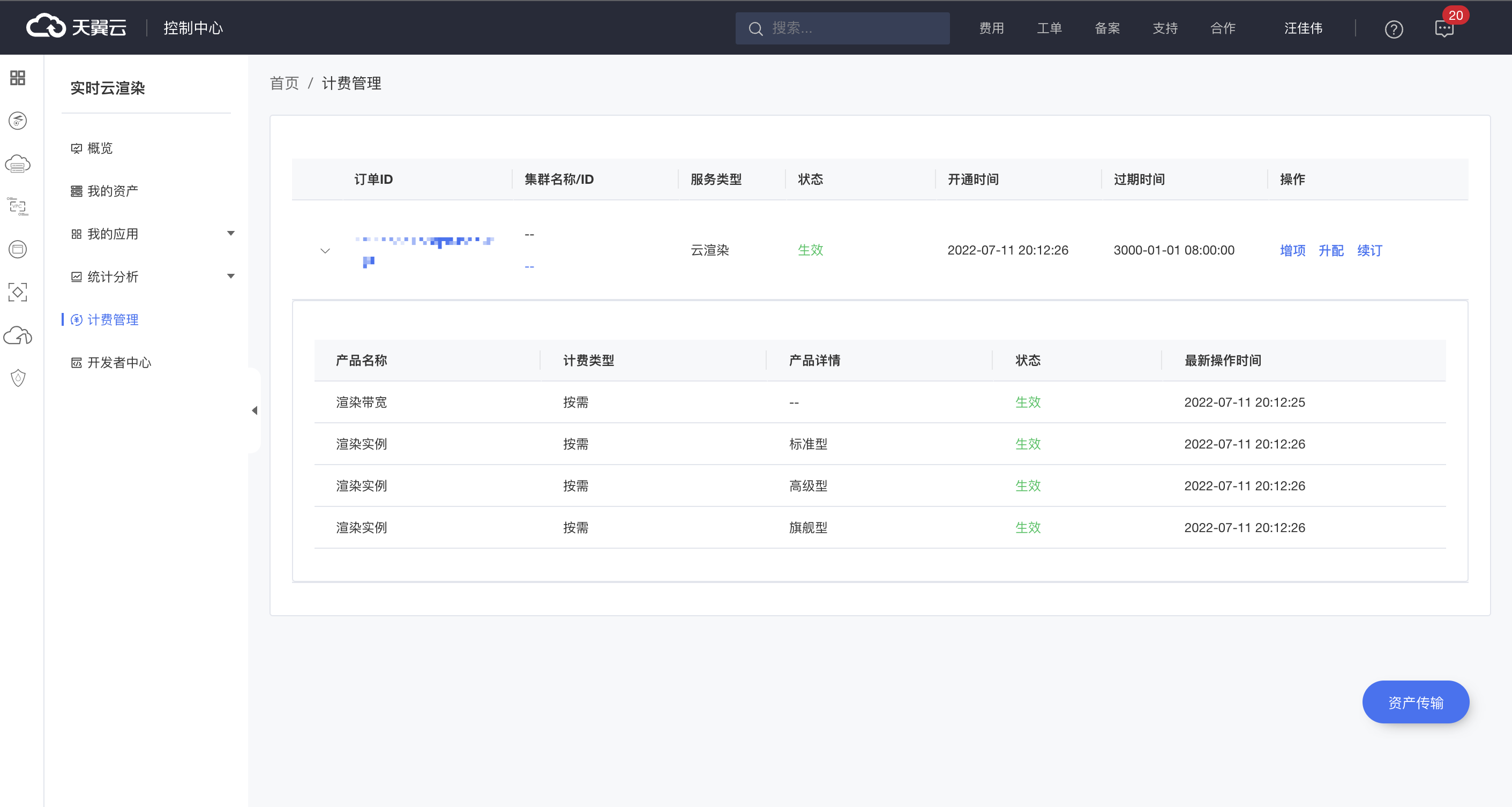
Task: Click the cluster ID dashes link
Action: [x=529, y=266]
